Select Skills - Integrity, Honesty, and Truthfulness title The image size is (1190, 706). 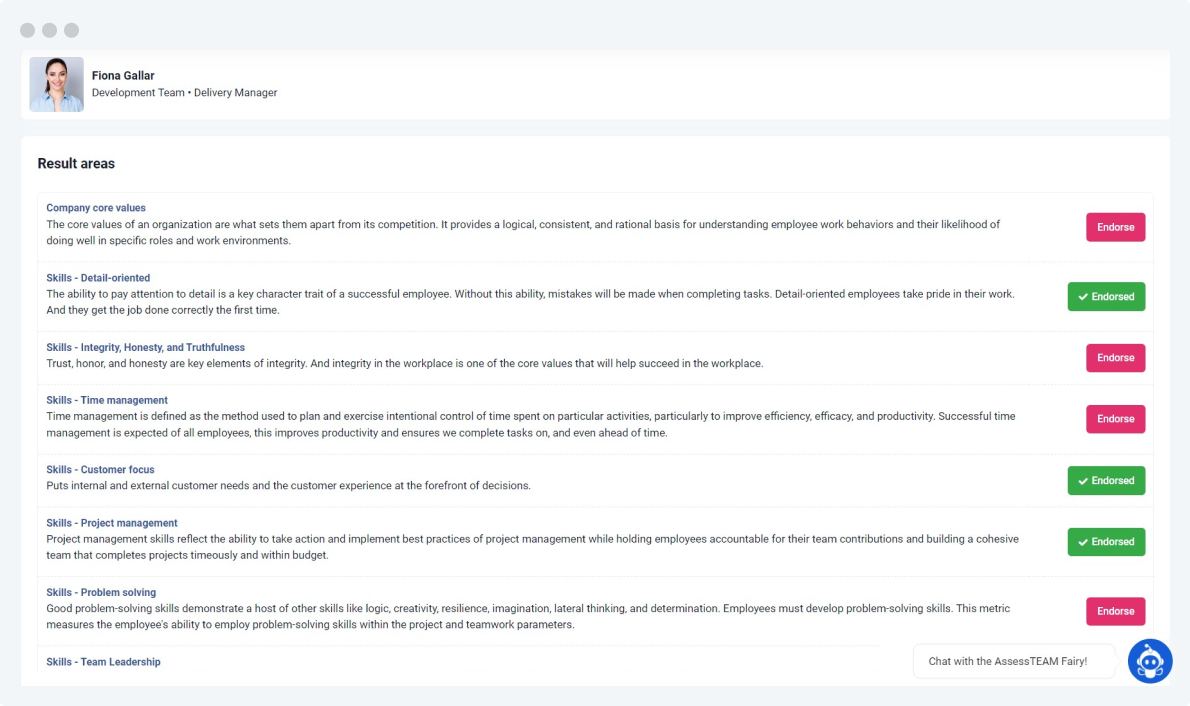[145, 347]
